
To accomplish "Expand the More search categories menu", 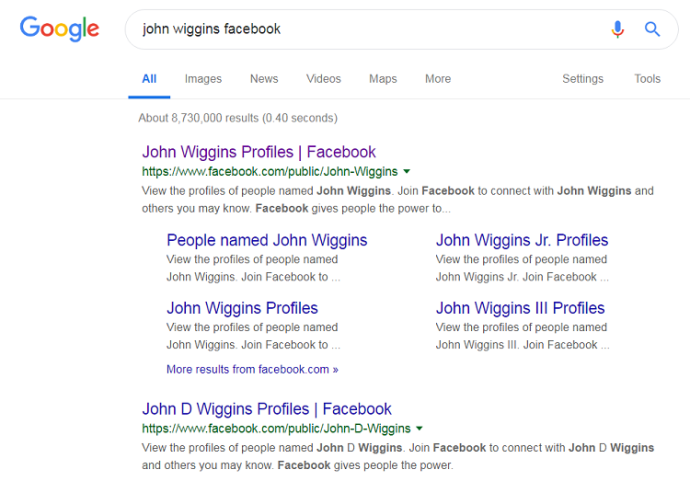I will (438, 79).
